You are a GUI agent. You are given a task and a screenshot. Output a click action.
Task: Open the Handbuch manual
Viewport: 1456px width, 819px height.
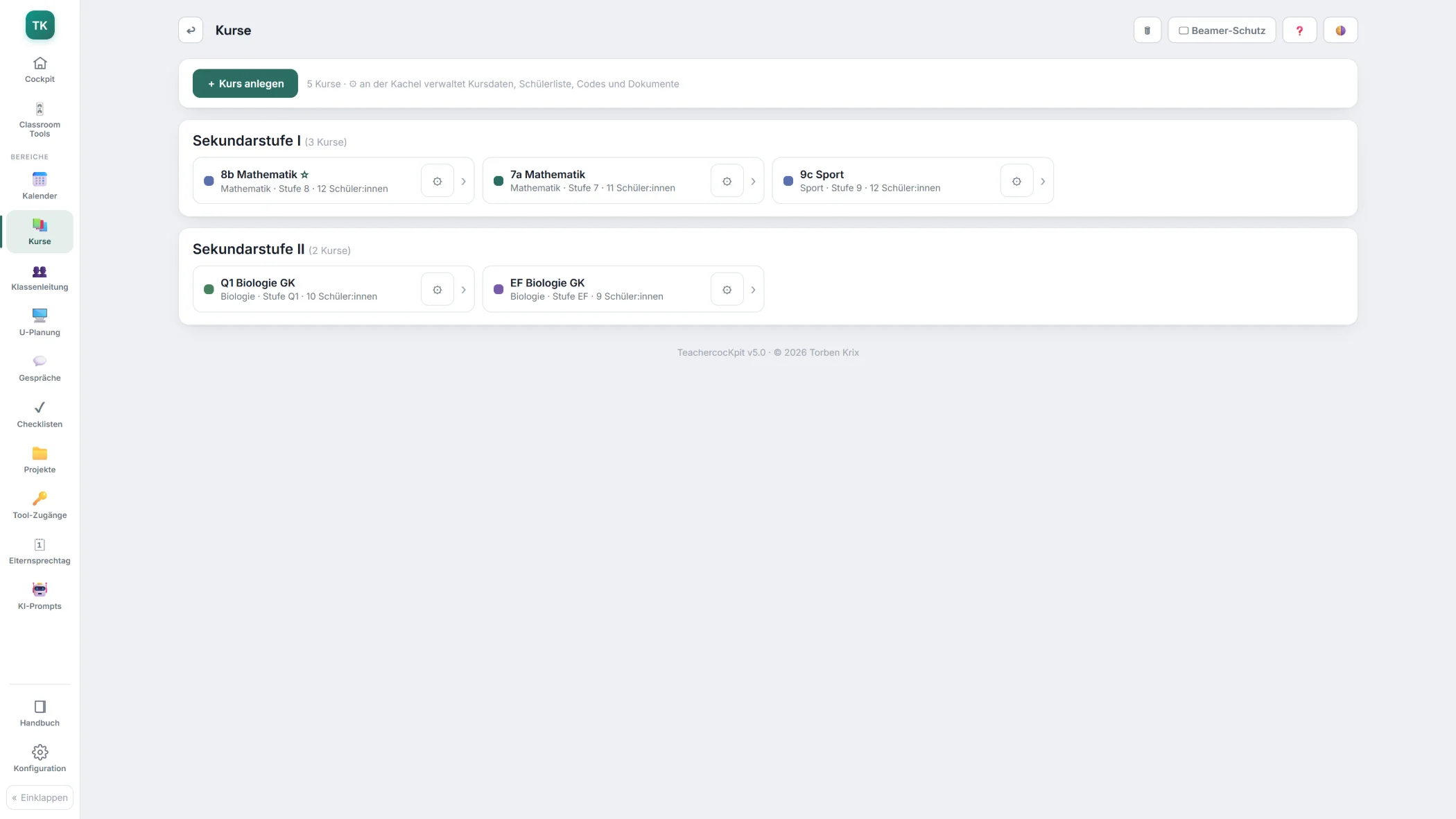tap(40, 713)
